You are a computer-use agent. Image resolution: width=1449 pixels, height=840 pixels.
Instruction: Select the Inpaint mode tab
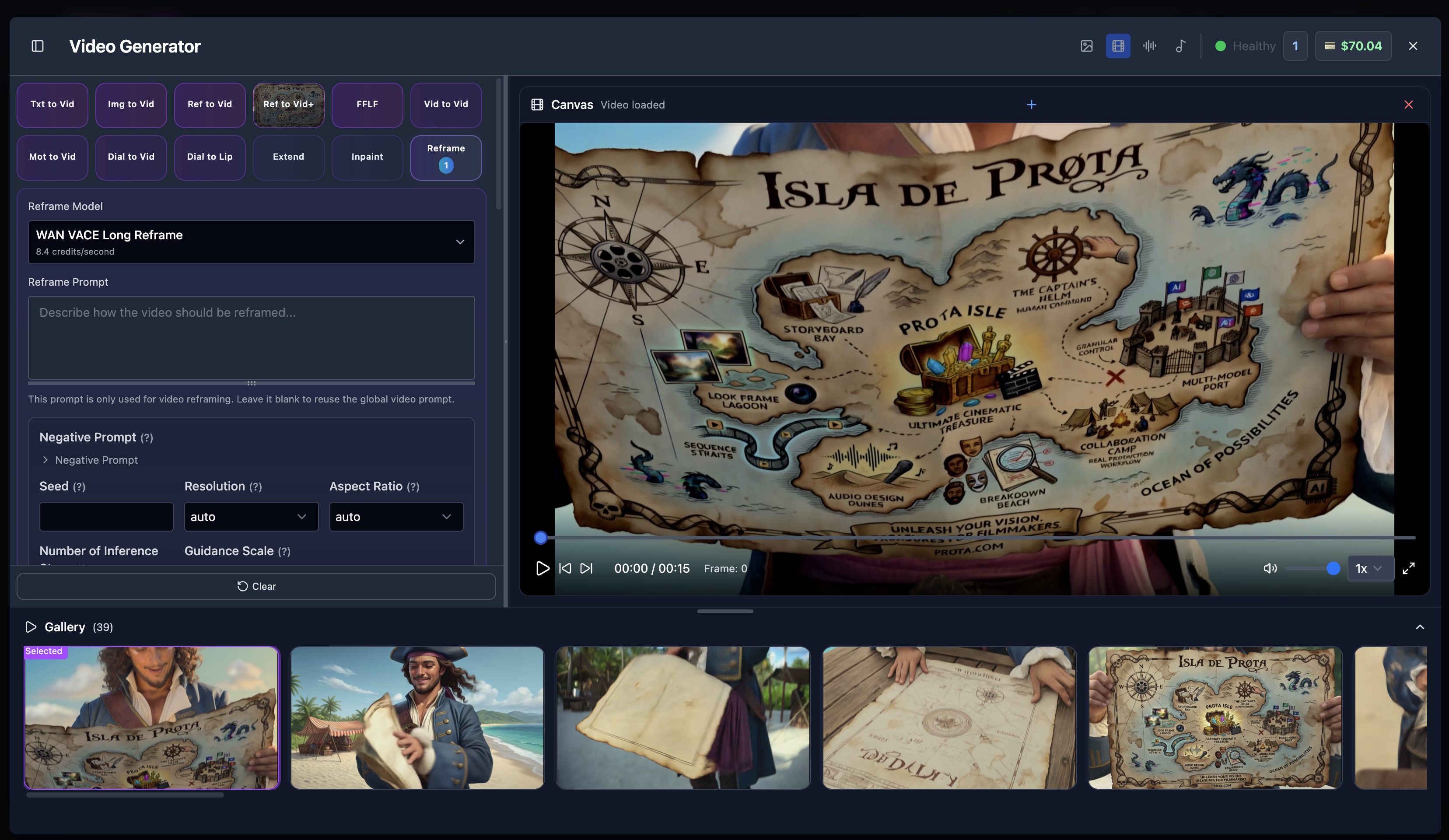367,156
